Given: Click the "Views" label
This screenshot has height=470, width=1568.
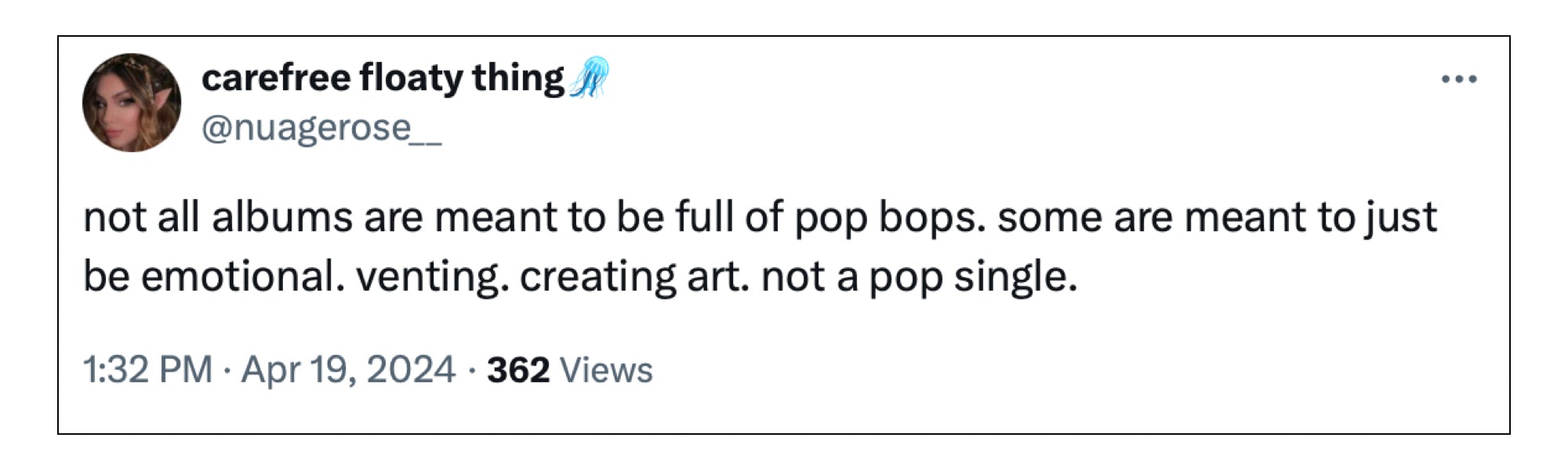Looking at the screenshot, I should pos(606,370).
